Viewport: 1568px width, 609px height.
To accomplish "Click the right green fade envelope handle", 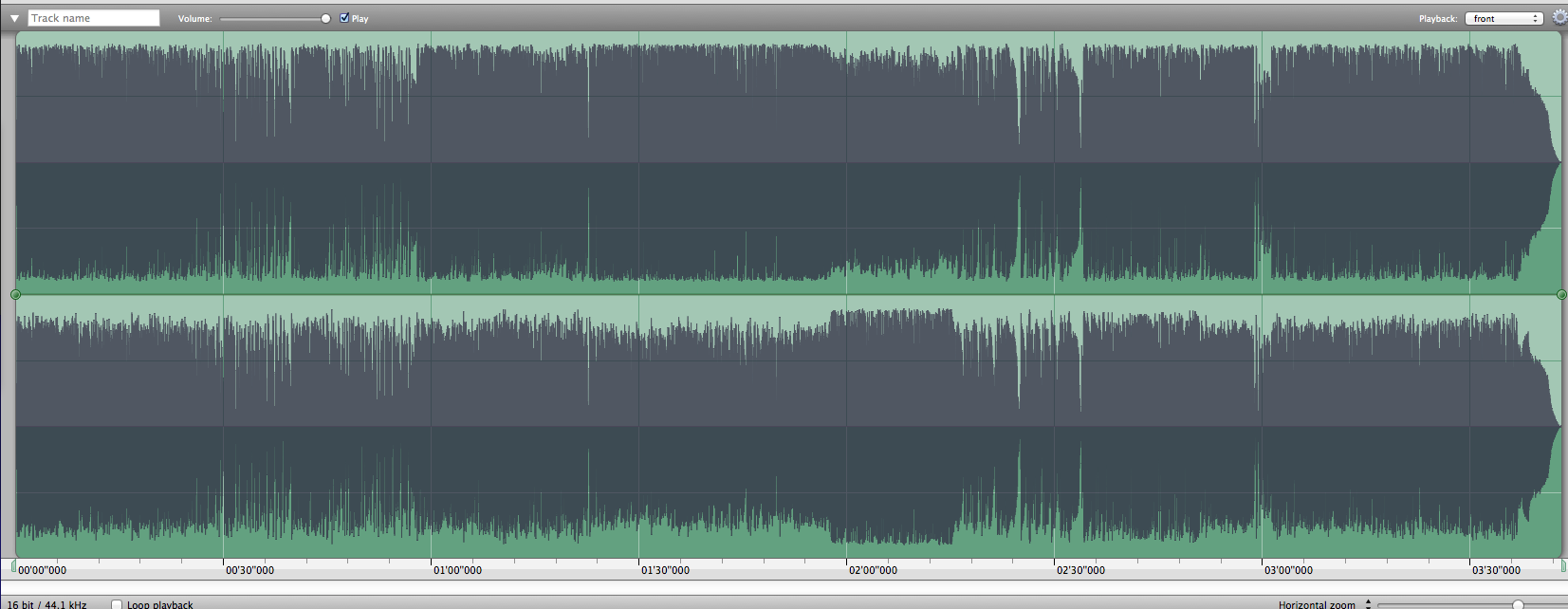I will [1561, 295].
